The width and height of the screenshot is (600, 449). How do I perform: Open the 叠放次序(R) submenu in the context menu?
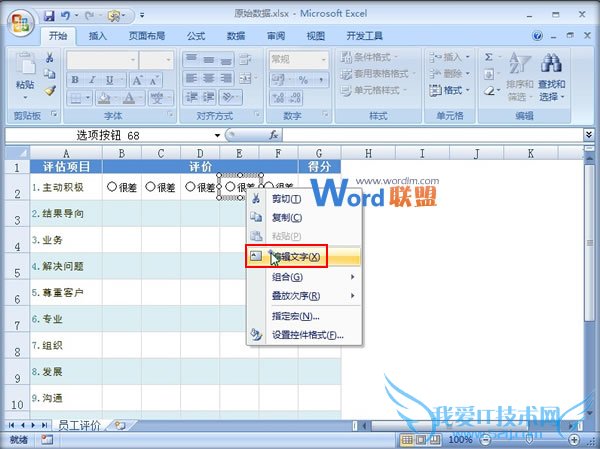(x=304, y=296)
